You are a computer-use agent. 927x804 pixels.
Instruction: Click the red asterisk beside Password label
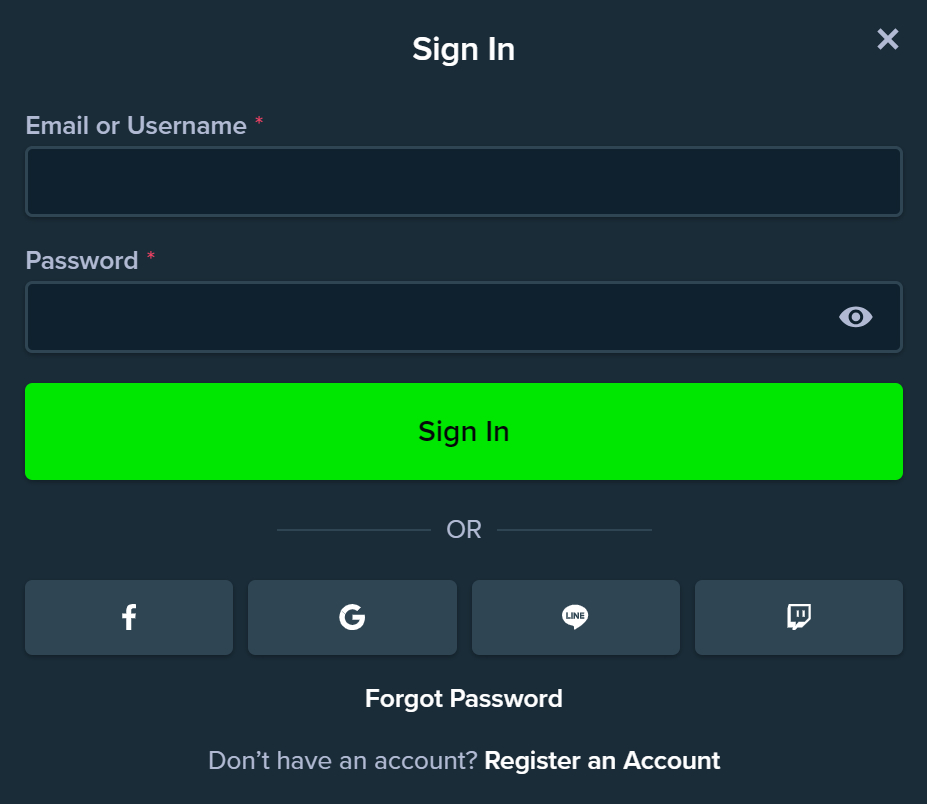151,257
